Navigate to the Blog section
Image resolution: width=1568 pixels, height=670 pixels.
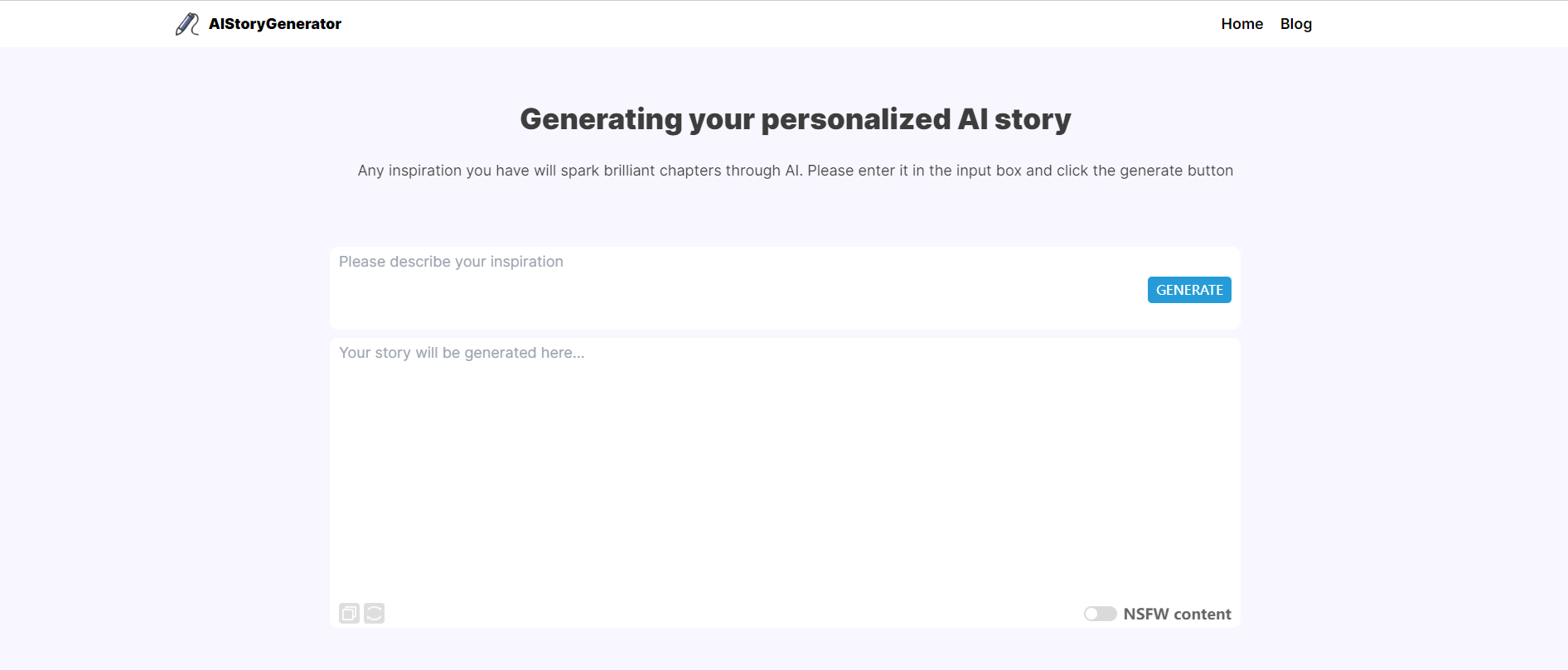click(1295, 23)
